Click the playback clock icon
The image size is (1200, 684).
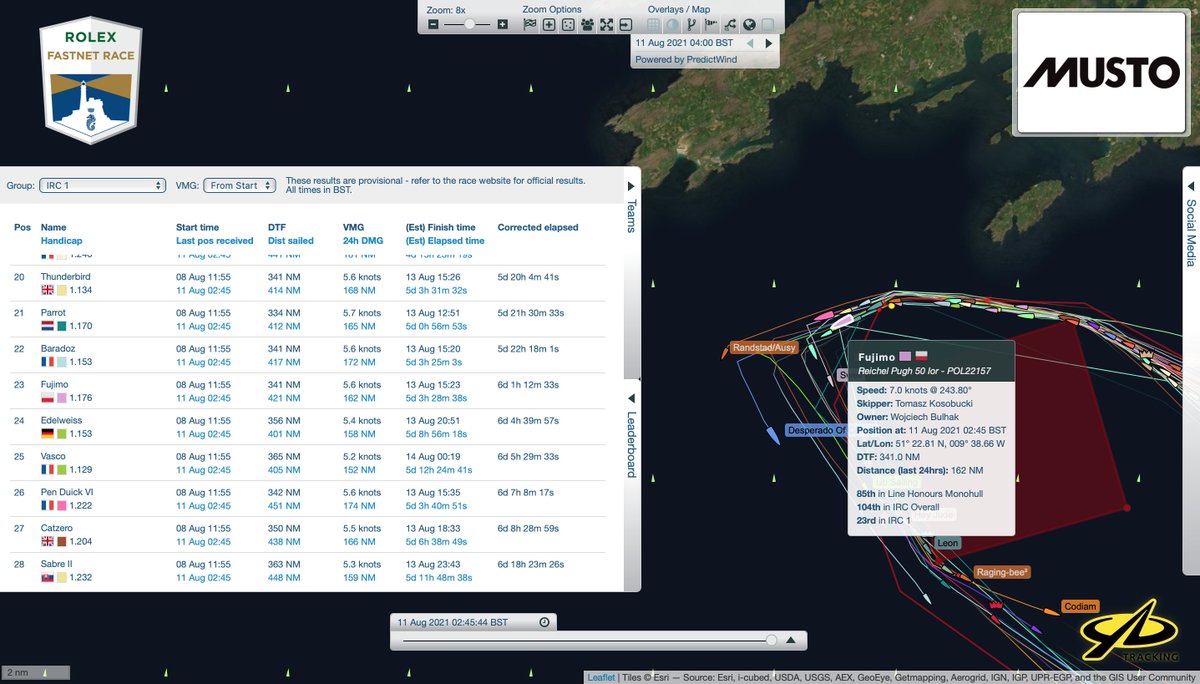pos(543,622)
